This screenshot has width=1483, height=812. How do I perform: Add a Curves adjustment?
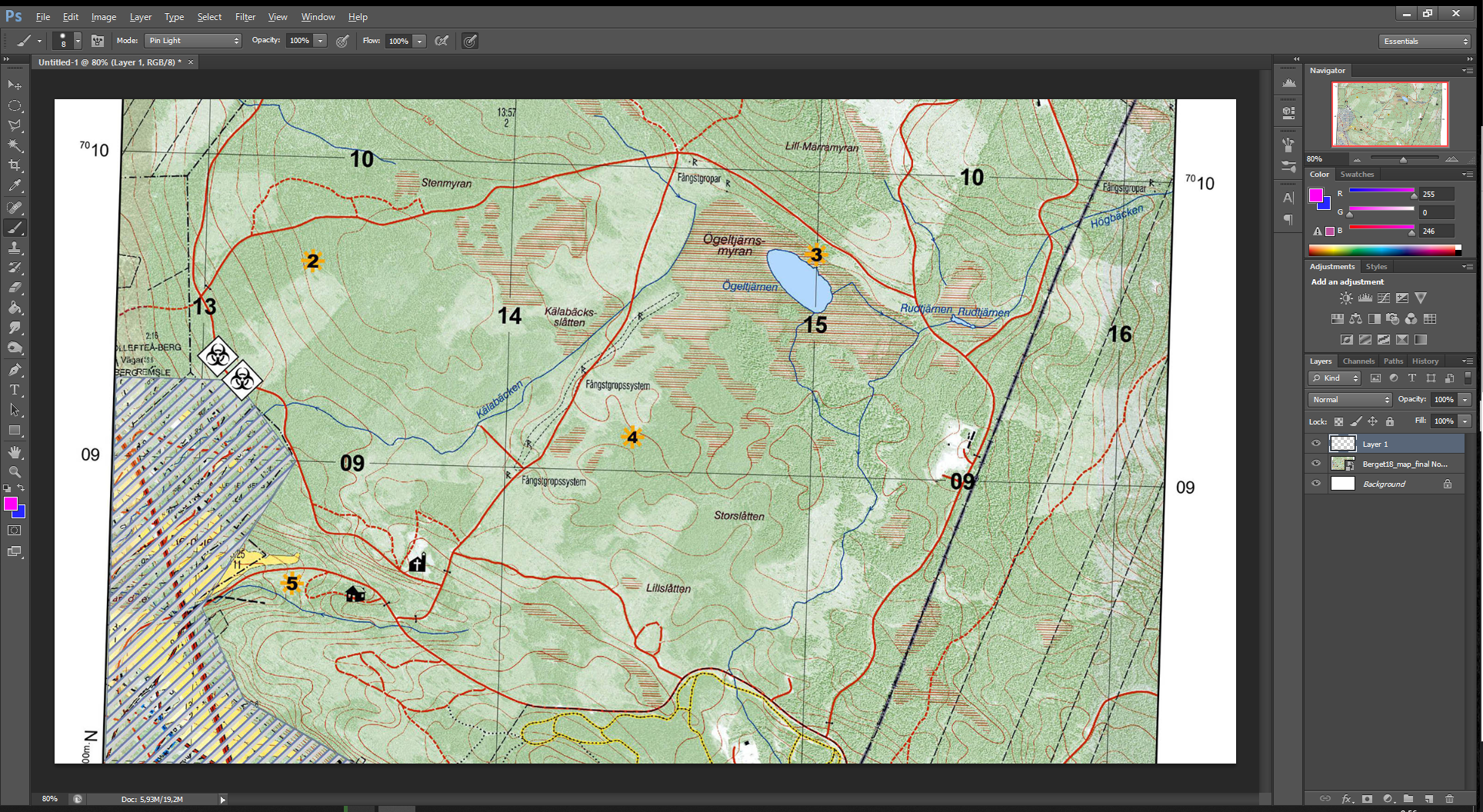1384,298
